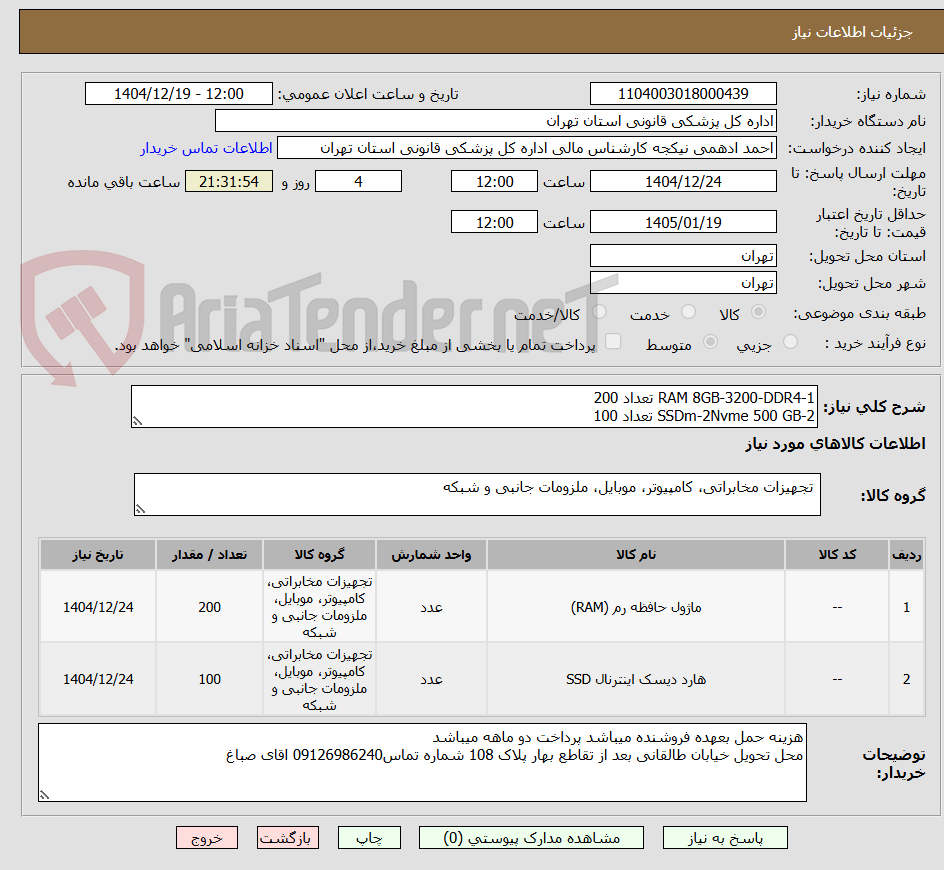
Task: Click the چاپ print button
Action: pyautogui.click(x=369, y=837)
